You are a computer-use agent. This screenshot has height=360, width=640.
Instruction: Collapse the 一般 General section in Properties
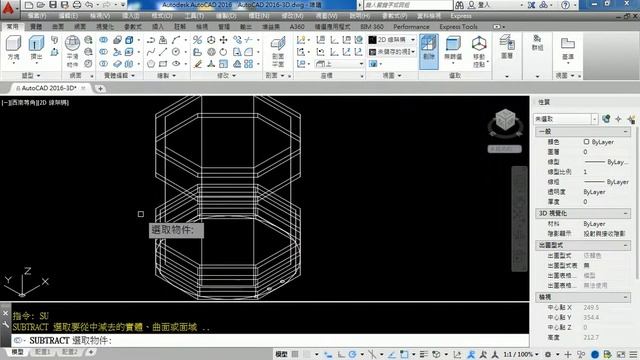(x=625, y=131)
